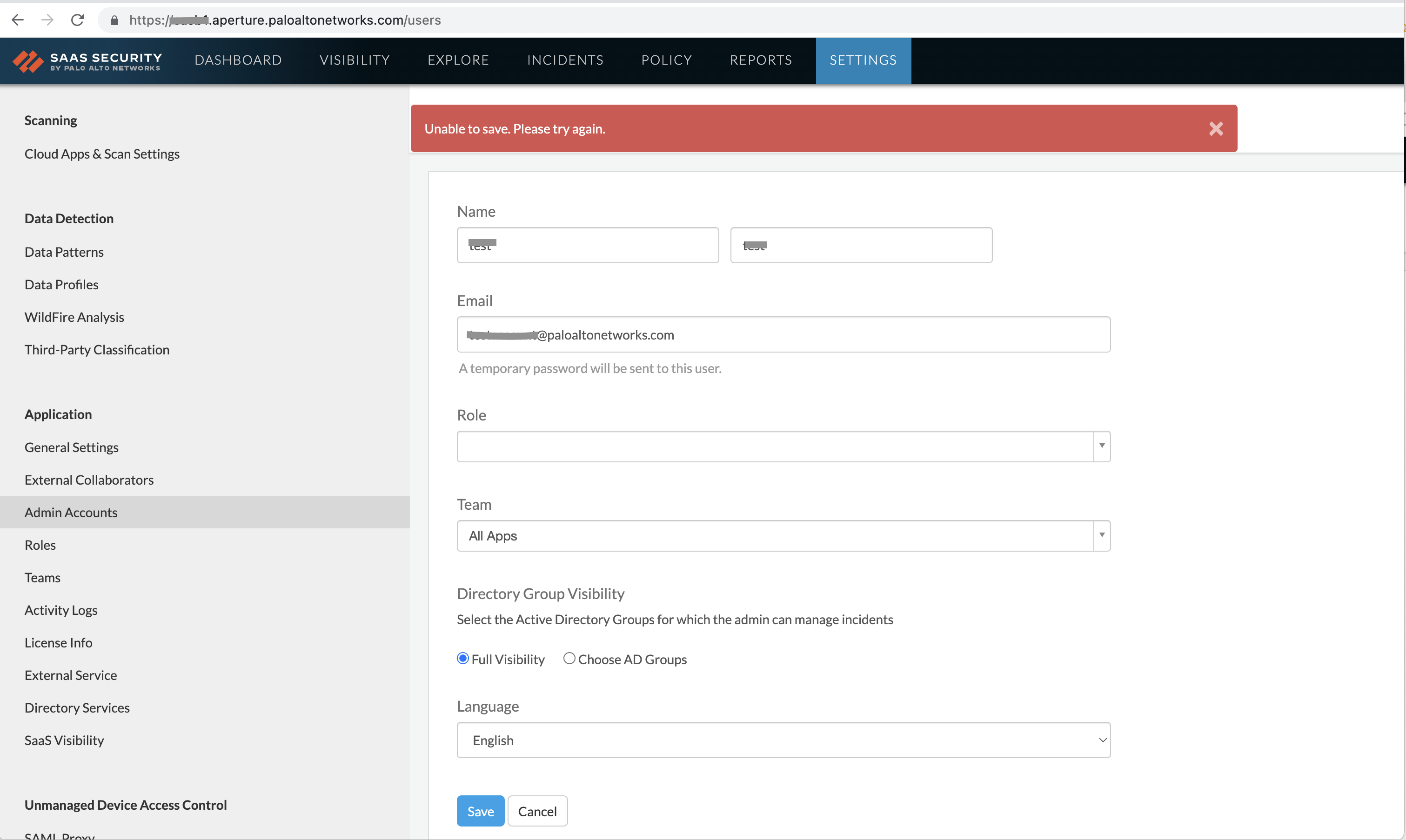
Task: Click the browser forward arrow icon
Action: tap(47, 20)
